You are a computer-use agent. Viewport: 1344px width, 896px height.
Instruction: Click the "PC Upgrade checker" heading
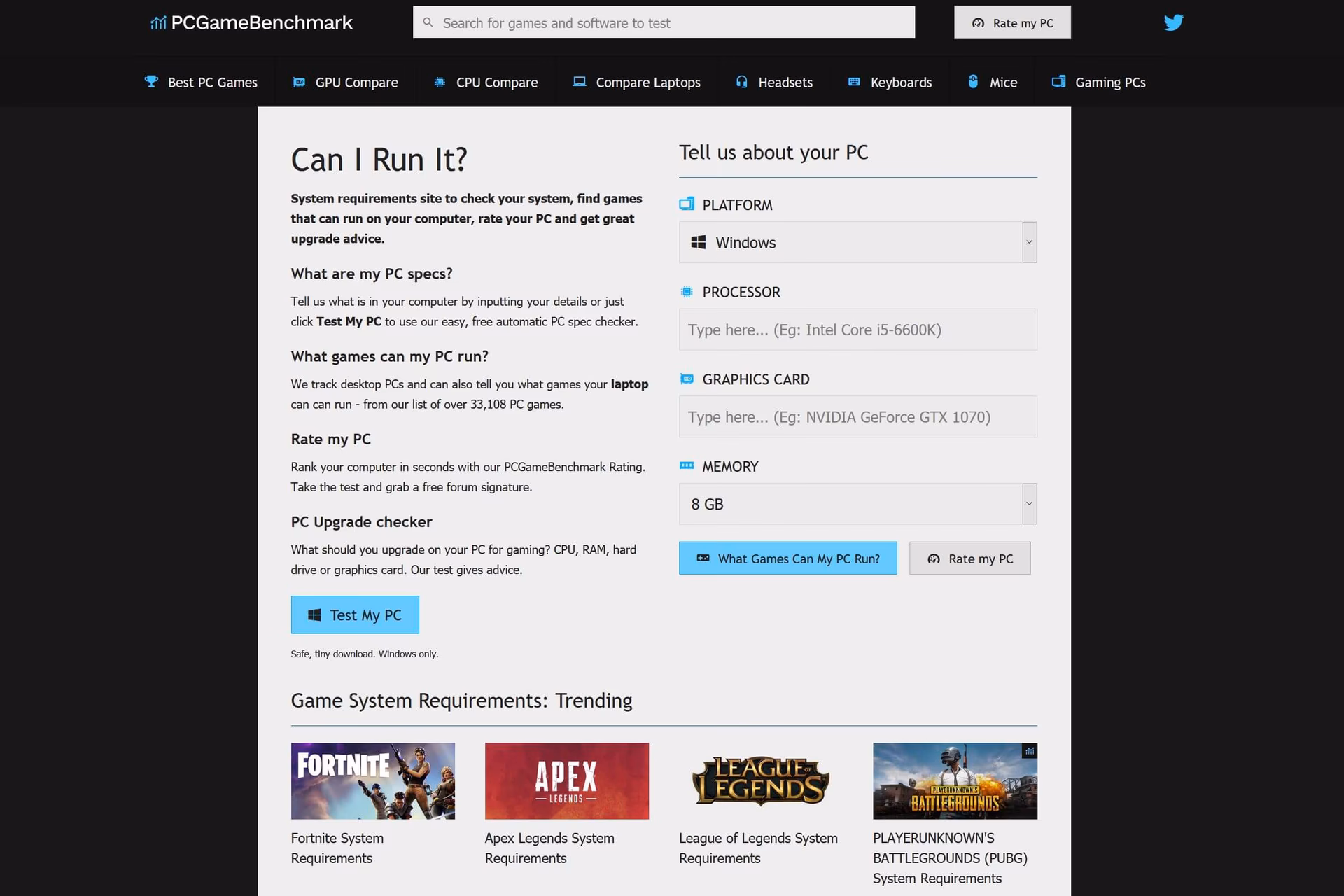[x=361, y=521]
